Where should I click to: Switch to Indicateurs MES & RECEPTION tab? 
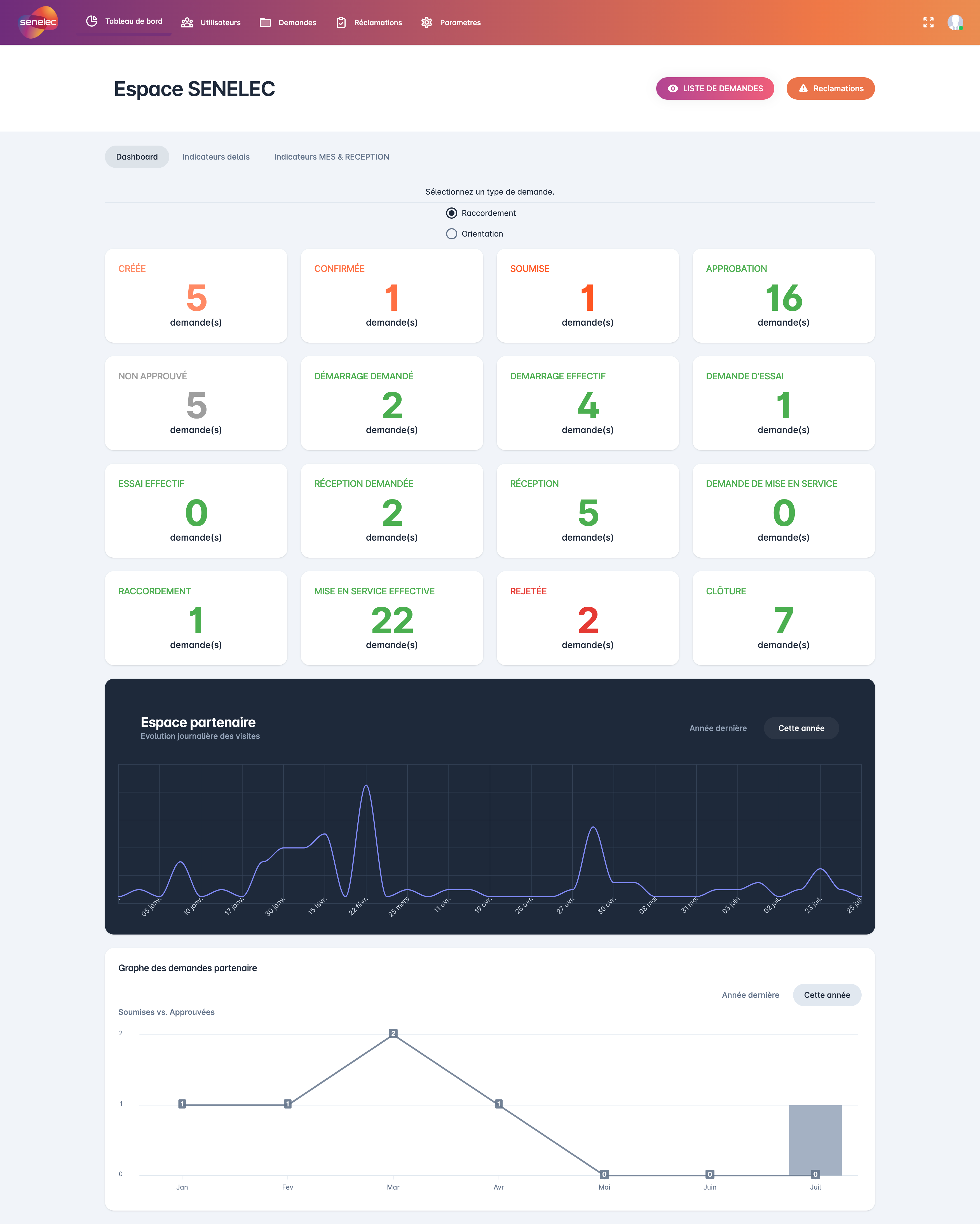click(331, 157)
